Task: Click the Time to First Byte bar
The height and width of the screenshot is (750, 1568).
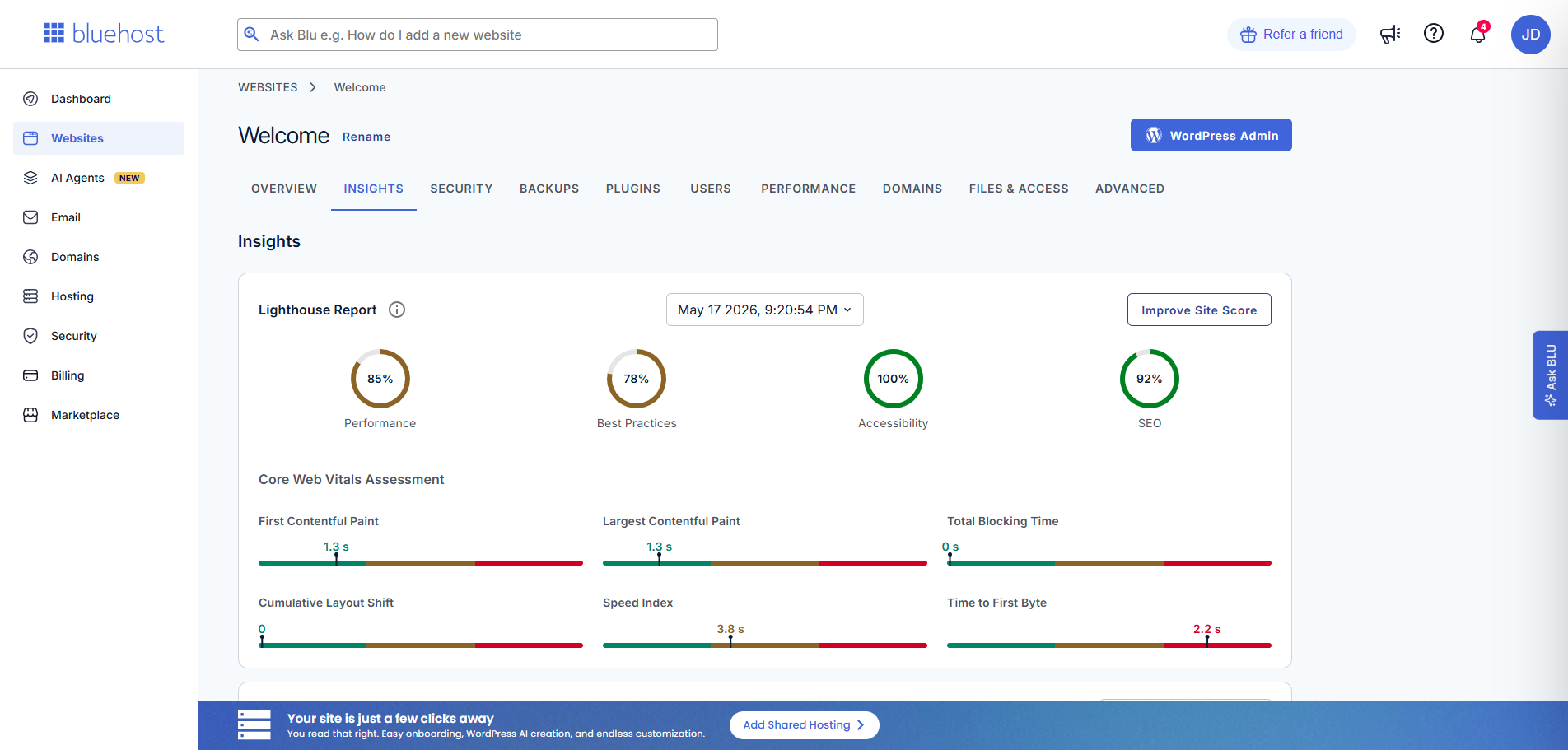Action: pos(1109,645)
